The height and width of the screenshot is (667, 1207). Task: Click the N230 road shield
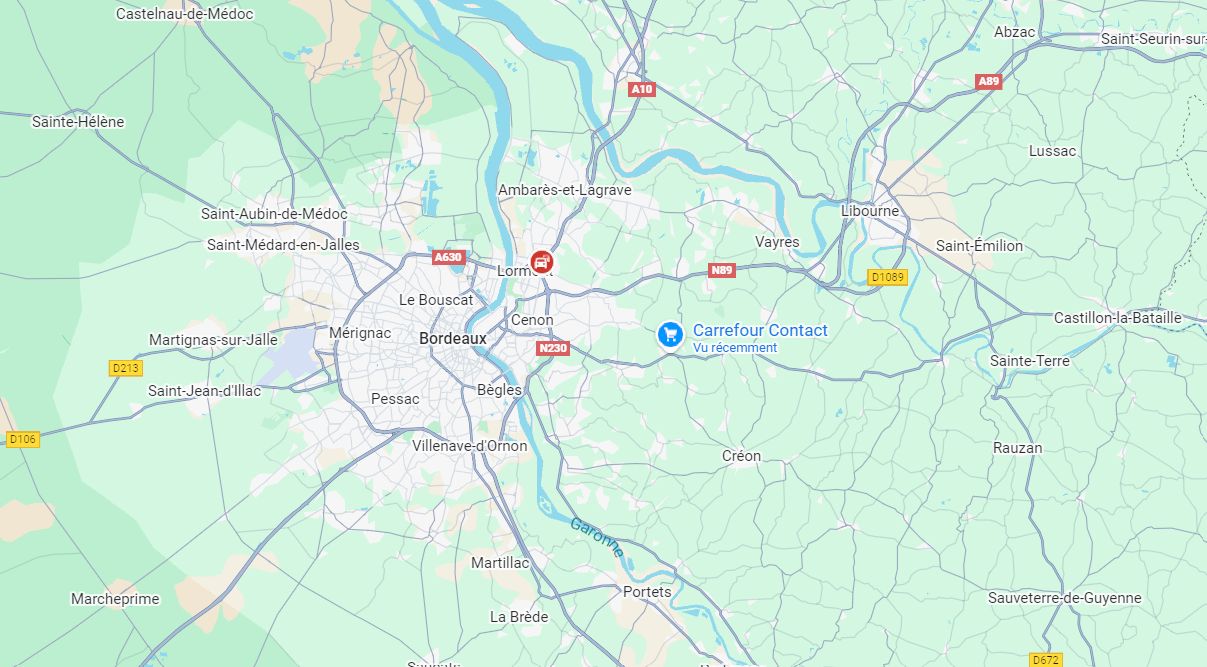tap(552, 348)
